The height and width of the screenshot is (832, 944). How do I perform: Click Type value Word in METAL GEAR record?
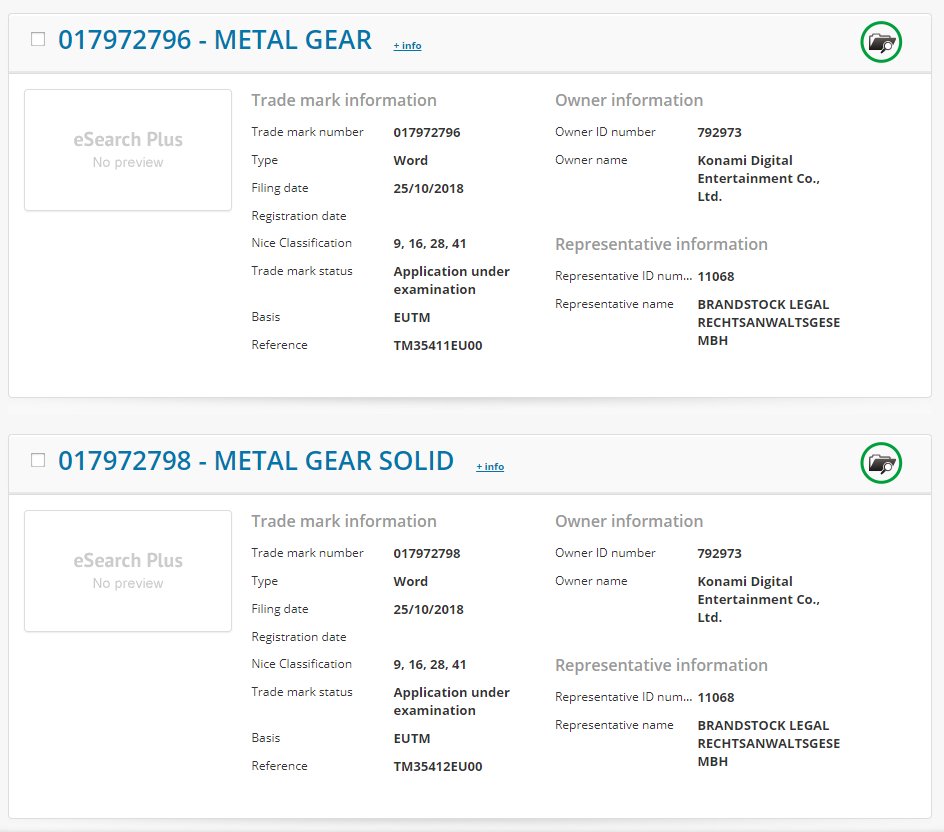[411, 161]
